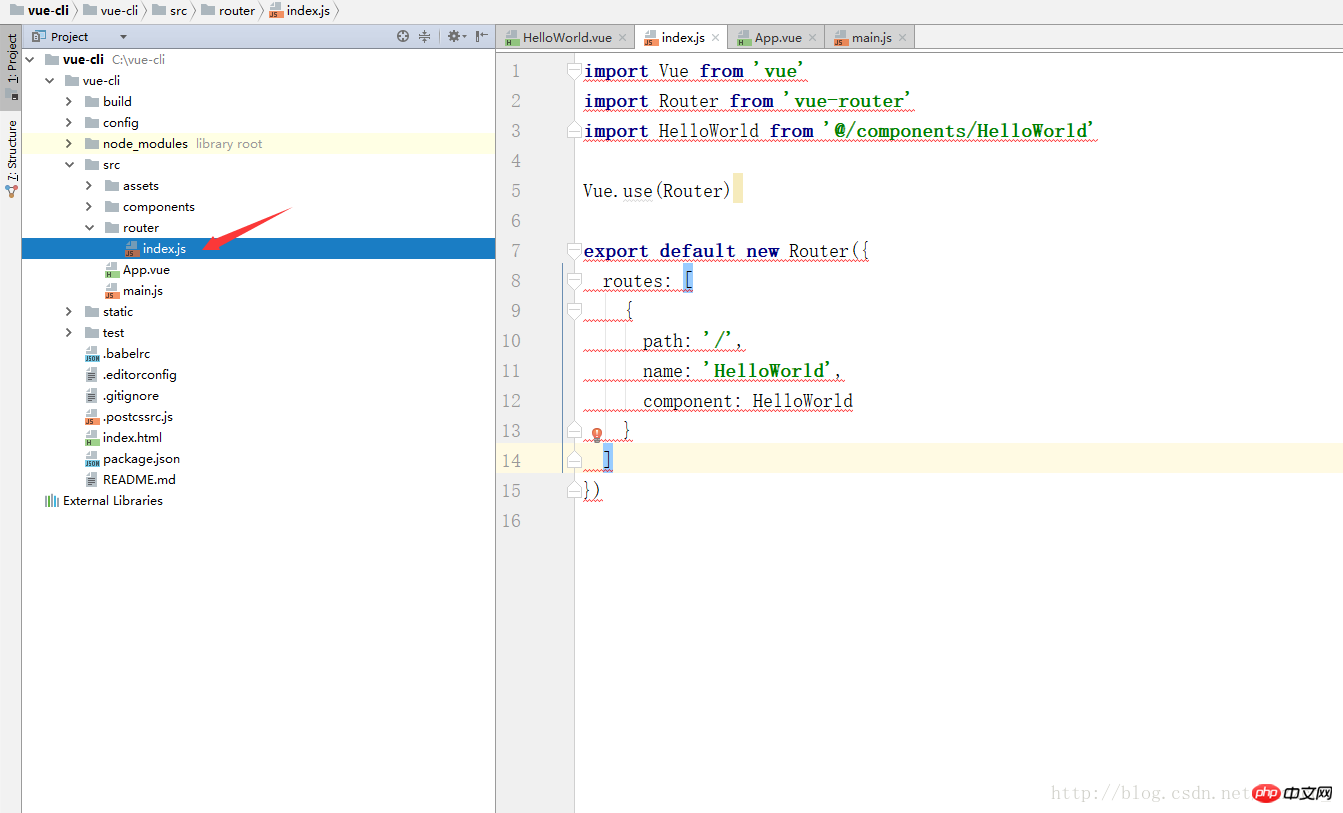The image size is (1343, 813).
Task: Close the main.js tab
Action: (x=903, y=38)
